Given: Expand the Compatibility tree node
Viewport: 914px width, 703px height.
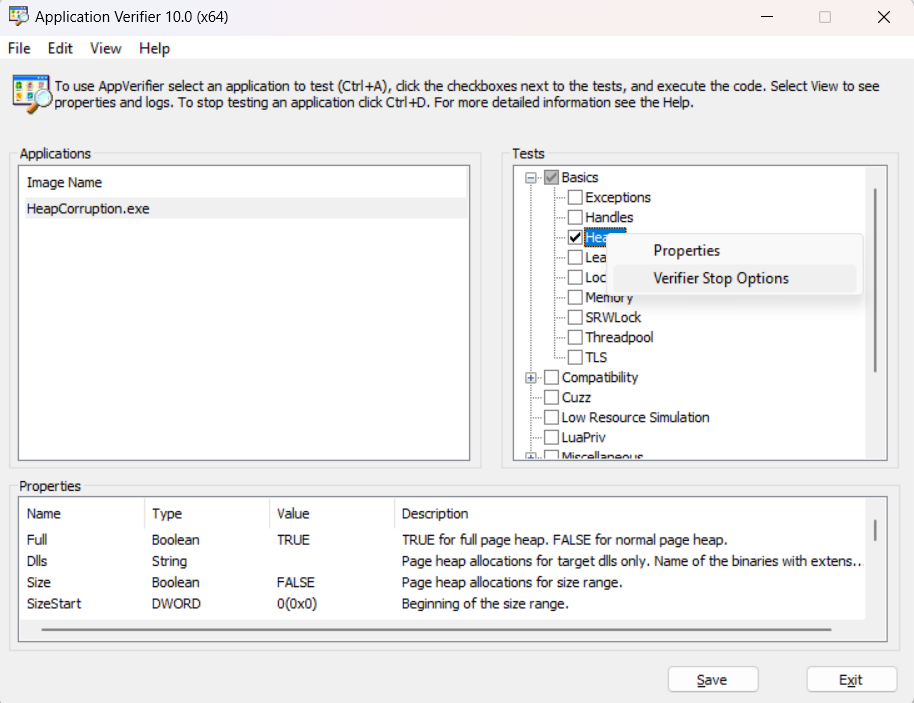Looking at the screenshot, I should [x=530, y=378].
